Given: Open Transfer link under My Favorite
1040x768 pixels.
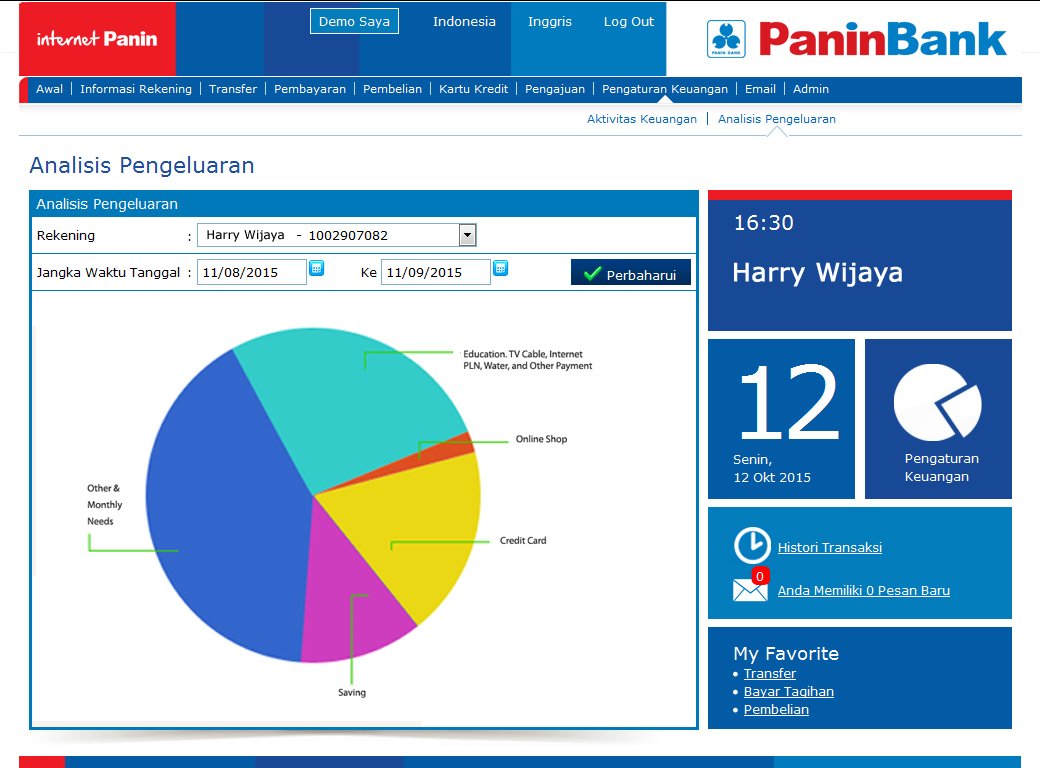Looking at the screenshot, I should pyautogui.click(x=769, y=673).
